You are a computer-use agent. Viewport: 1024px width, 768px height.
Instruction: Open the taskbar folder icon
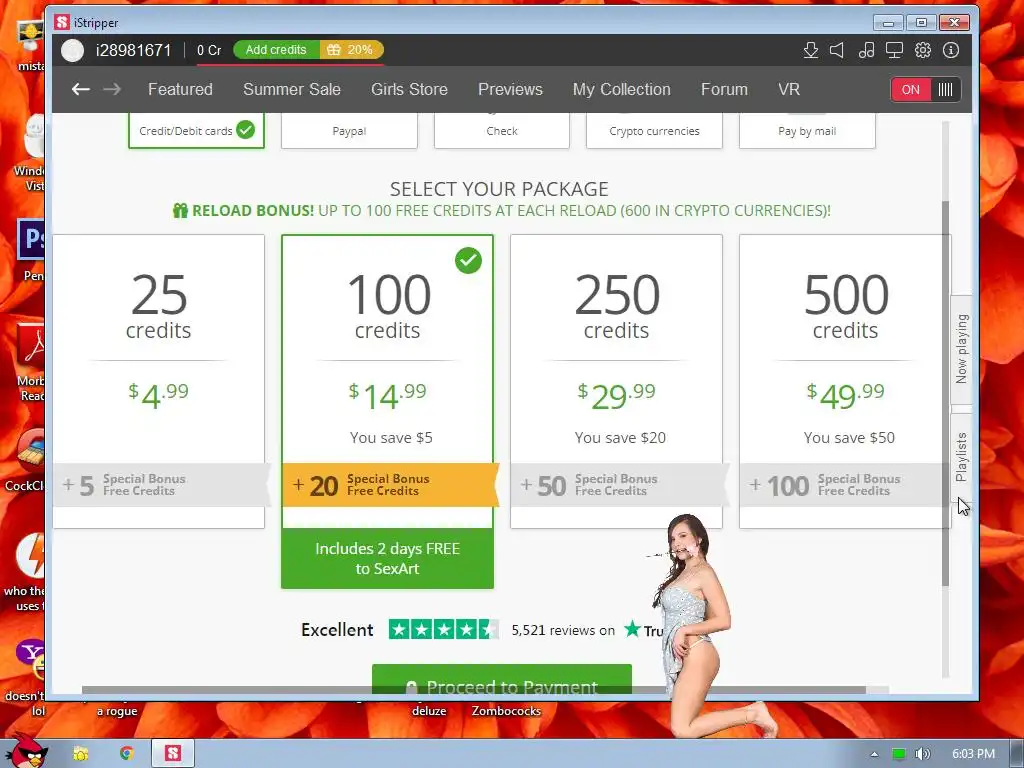(x=81, y=754)
